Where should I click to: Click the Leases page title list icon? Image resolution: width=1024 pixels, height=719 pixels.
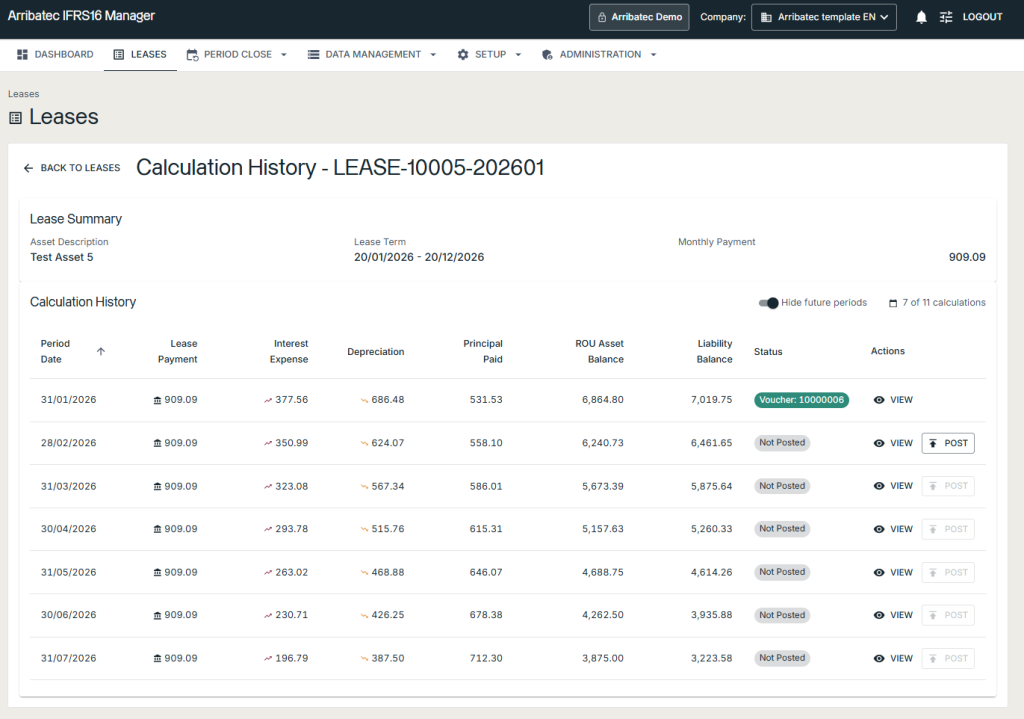tap(15, 118)
